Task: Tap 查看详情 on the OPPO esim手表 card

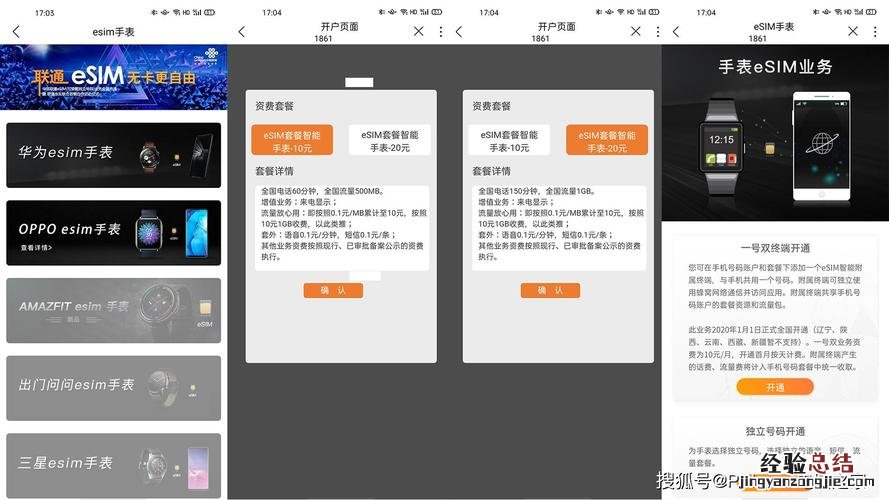Action: (37, 247)
